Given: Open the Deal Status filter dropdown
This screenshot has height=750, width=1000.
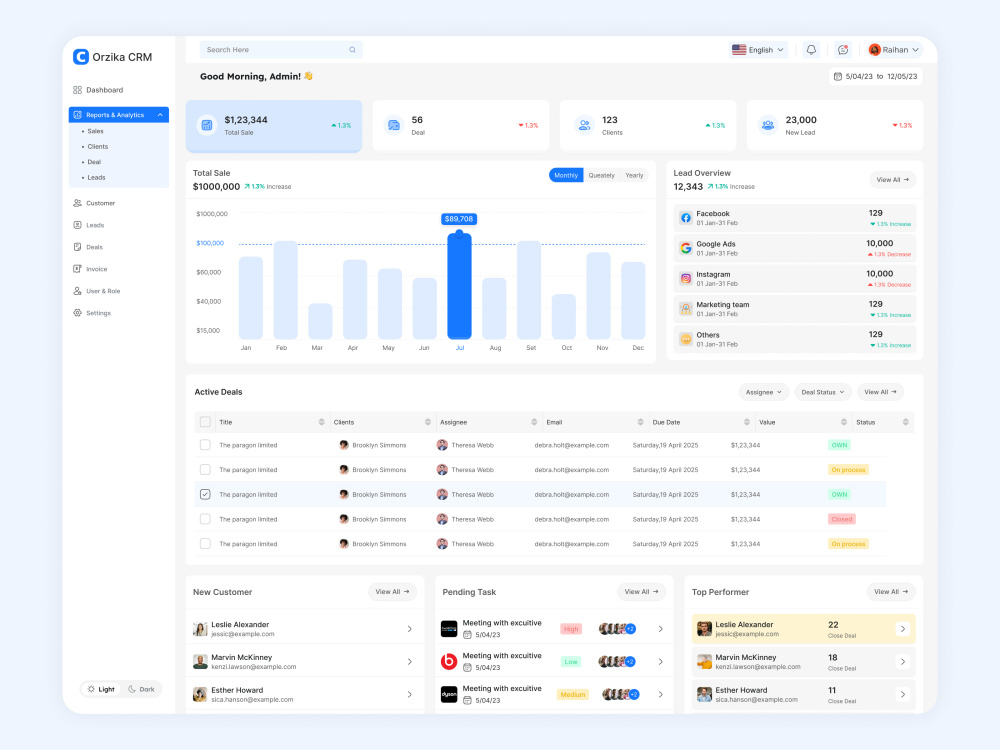Looking at the screenshot, I should click(823, 392).
